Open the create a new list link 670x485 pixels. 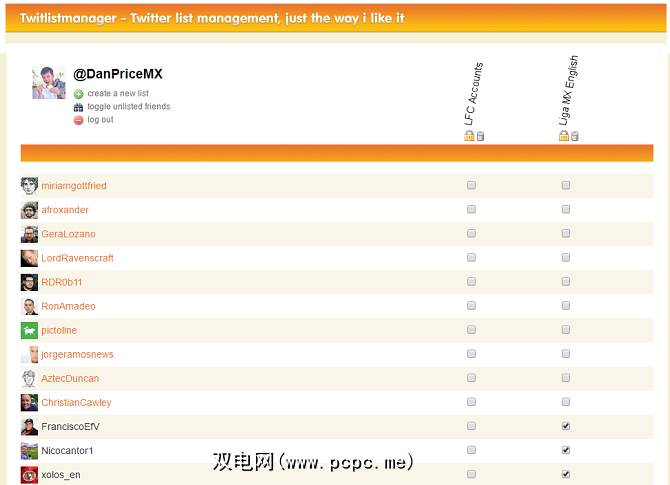point(118,93)
